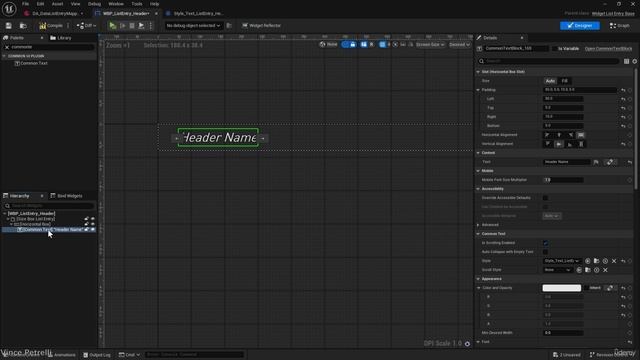Open the Style asset dropdown
The image size is (640, 360).
click(562, 261)
